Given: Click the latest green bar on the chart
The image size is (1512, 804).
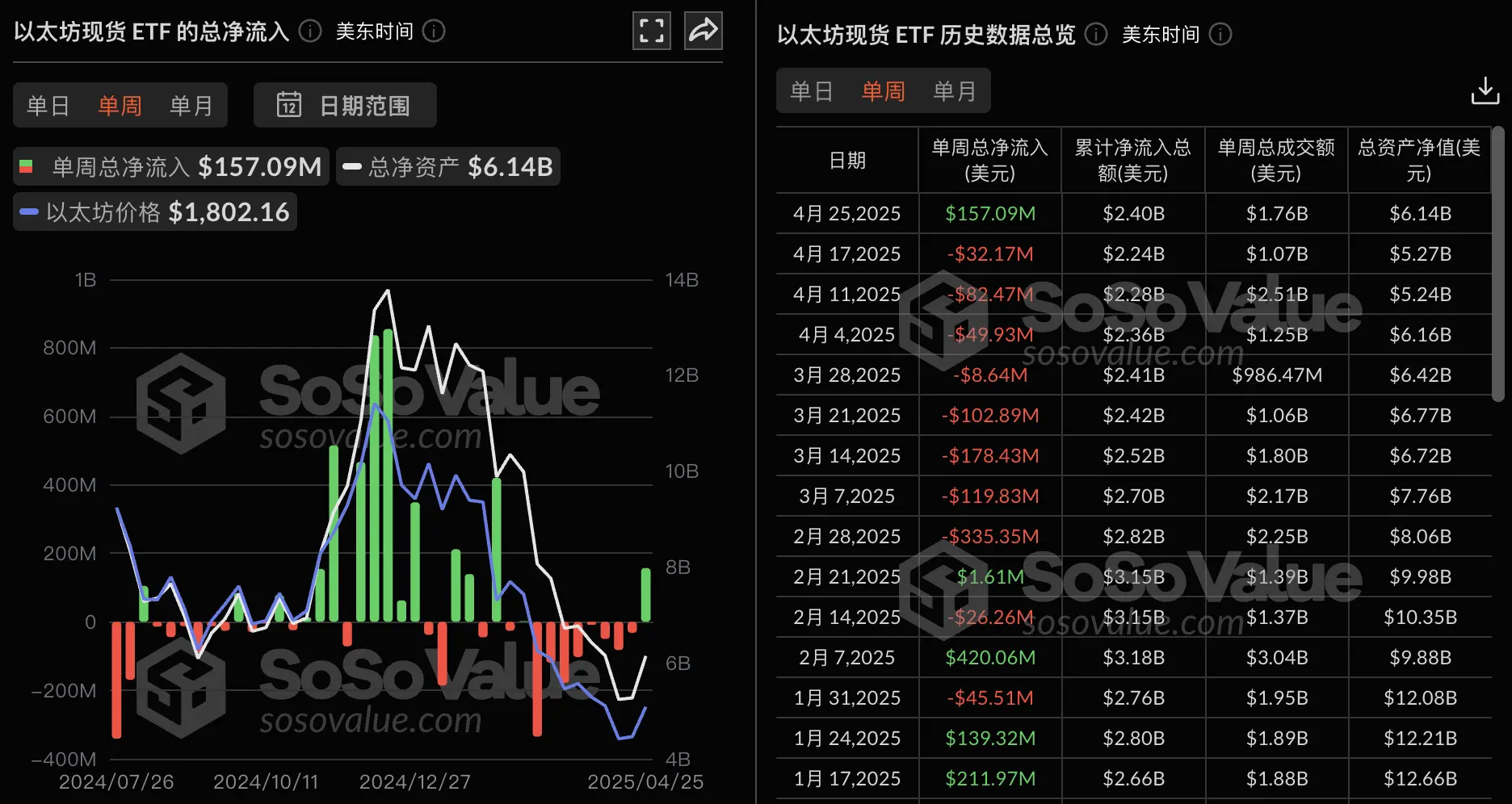Looking at the screenshot, I should (x=646, y=595).
